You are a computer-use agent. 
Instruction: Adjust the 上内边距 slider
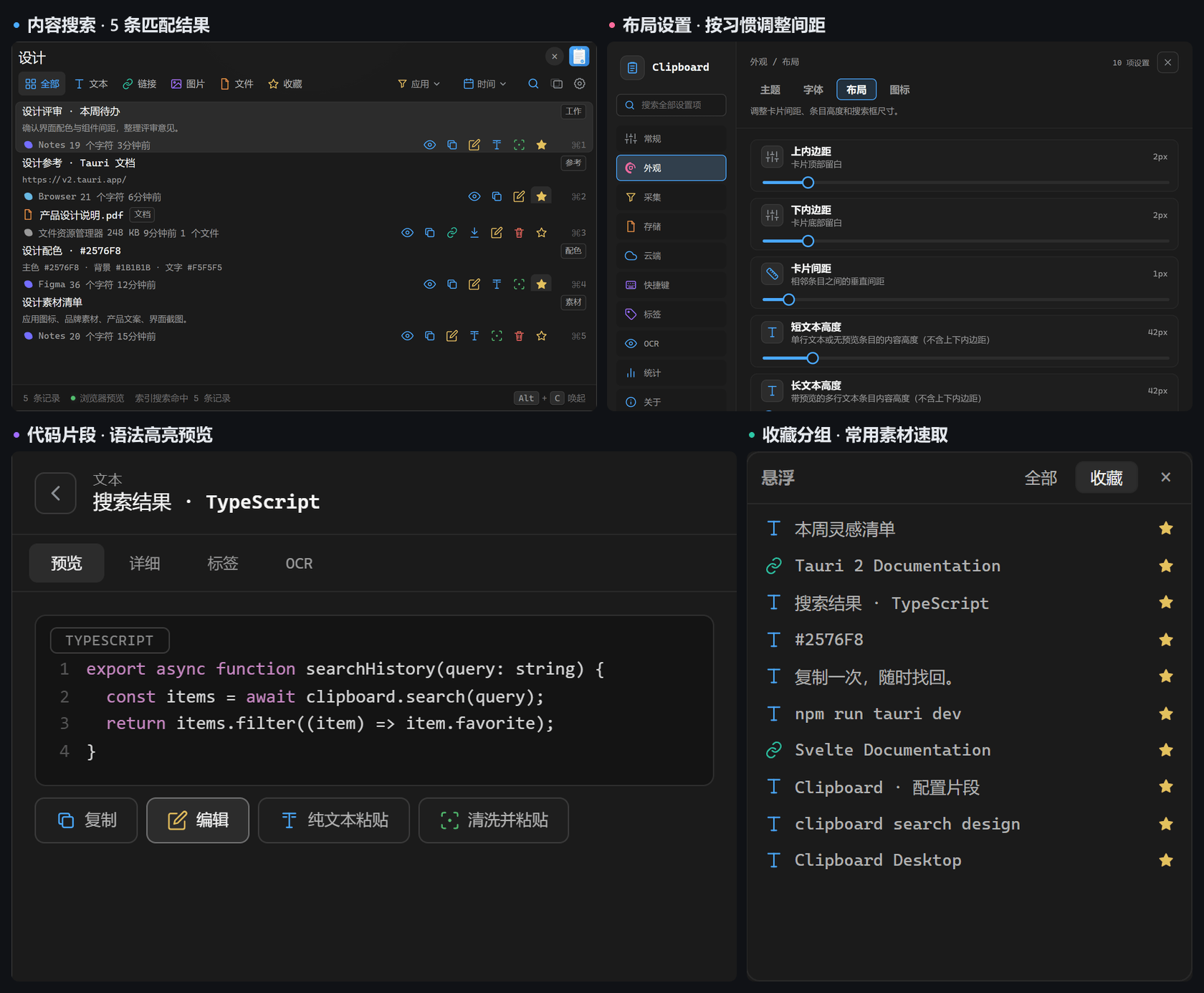[x=808, y=183]
